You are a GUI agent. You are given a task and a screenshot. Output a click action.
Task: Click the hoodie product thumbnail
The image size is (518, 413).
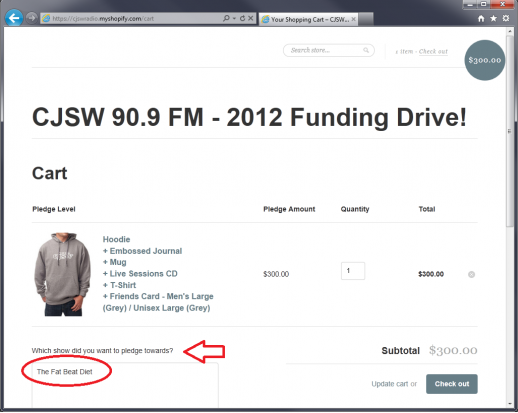coord(62,274)
